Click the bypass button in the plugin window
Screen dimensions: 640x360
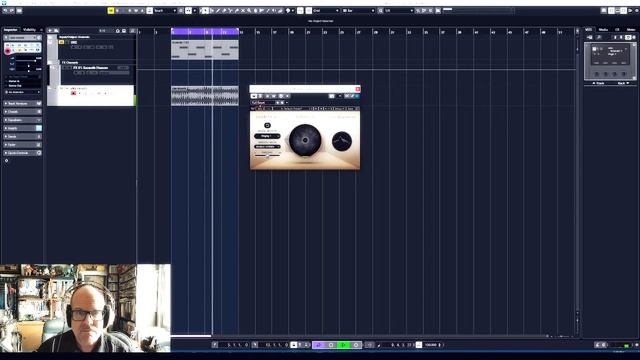point(254,96)
